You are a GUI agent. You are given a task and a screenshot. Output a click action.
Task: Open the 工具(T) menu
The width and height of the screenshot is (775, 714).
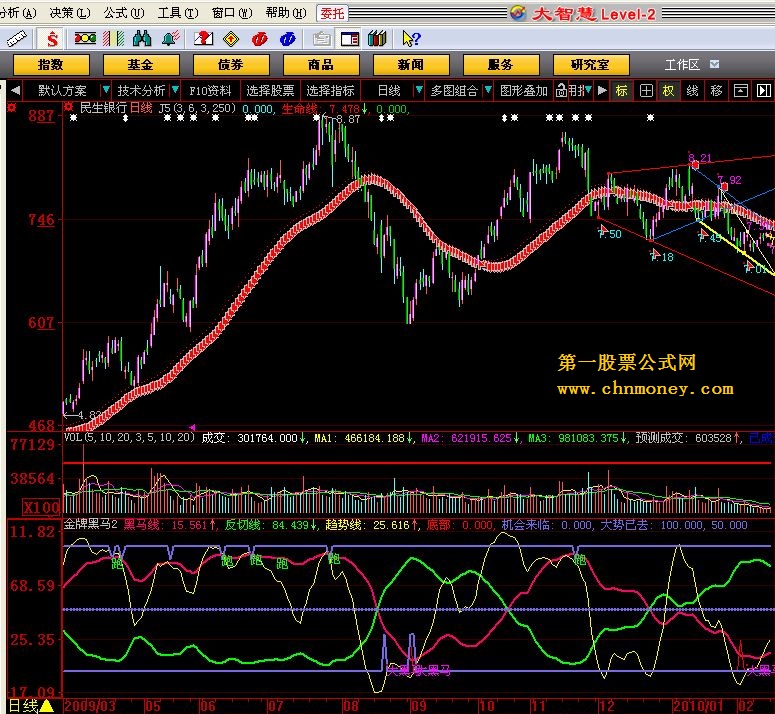pos(177,13)
